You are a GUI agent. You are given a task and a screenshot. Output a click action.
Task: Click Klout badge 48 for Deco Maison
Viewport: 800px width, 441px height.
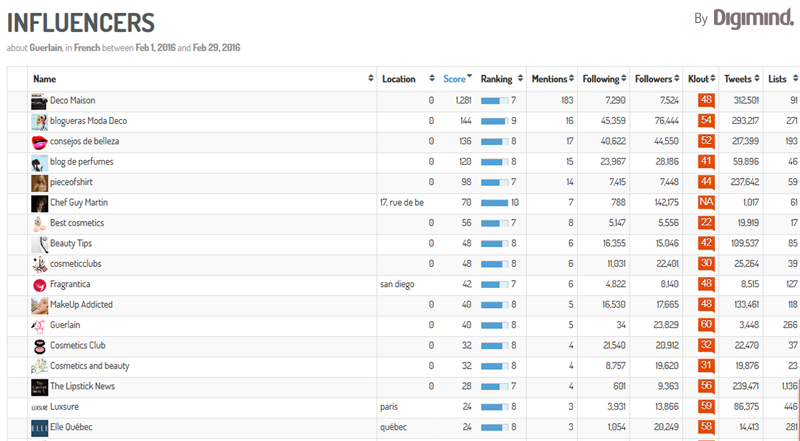click(x=706, y=100)
